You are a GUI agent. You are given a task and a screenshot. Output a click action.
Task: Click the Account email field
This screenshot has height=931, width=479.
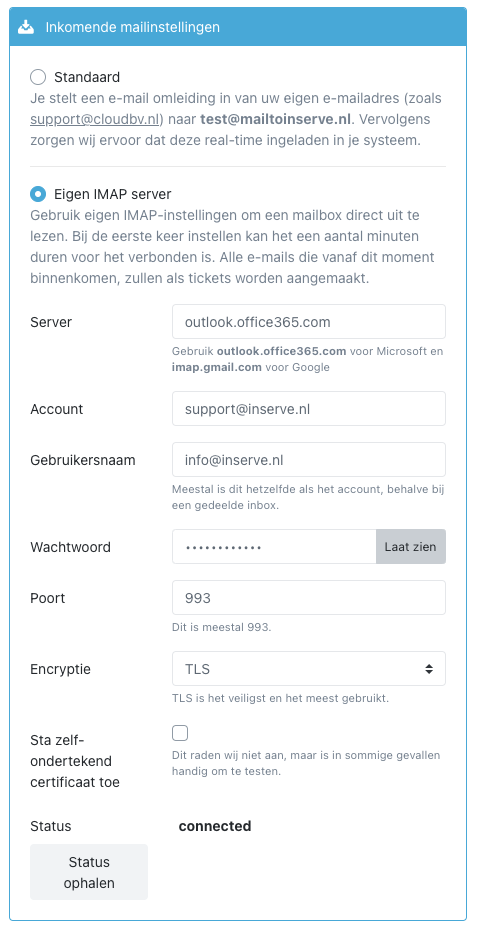(x=309, y=408)
